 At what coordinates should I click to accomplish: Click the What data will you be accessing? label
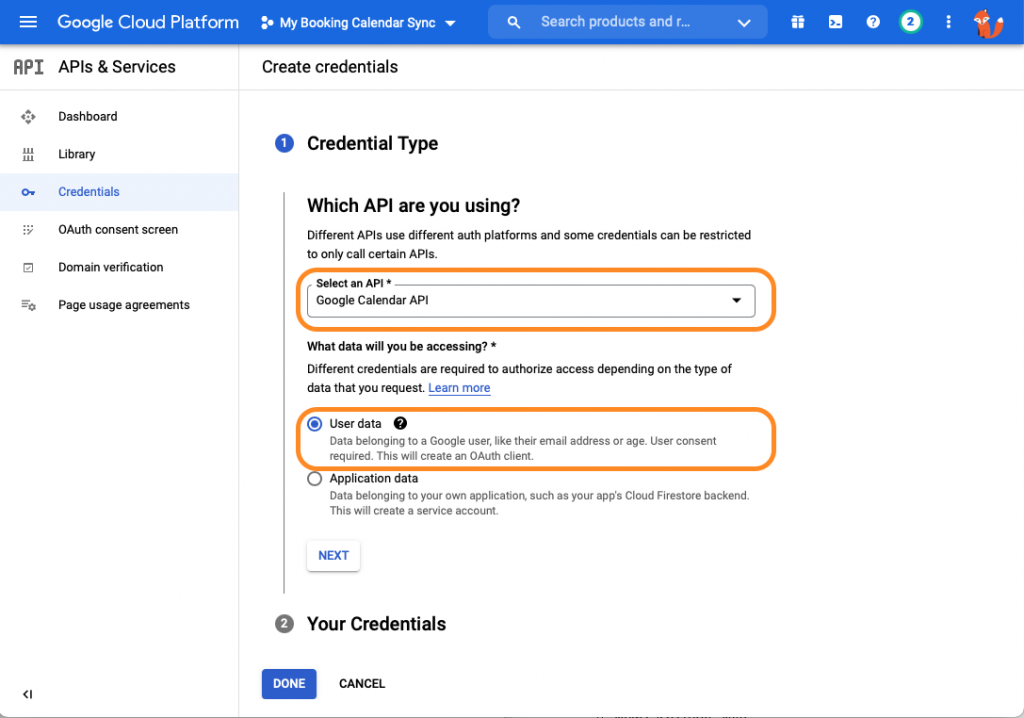tap(402, 346)
